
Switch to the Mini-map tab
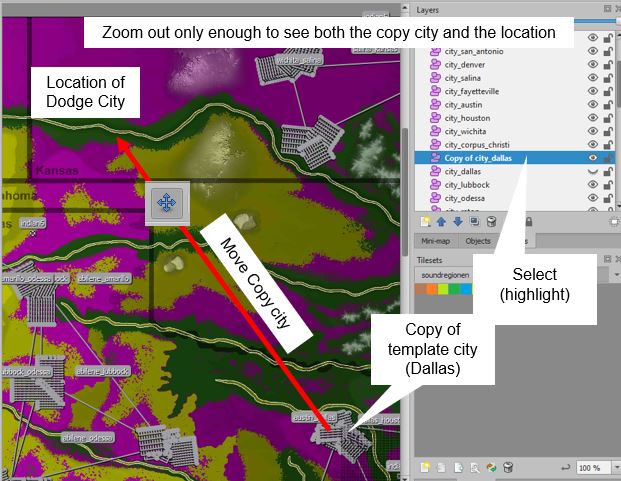[435, 241]
